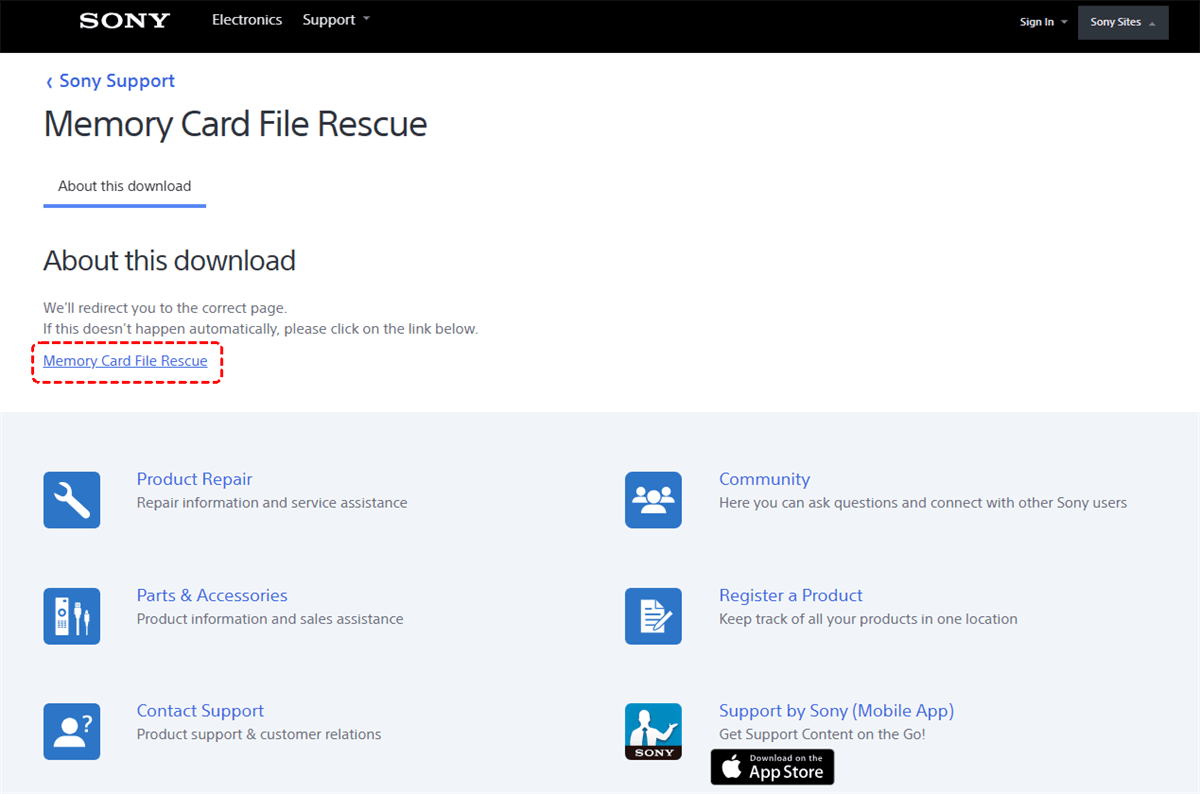Click the Memory Card File Rescue page title
The image size is (1200, 794).
tap(235, 124)
